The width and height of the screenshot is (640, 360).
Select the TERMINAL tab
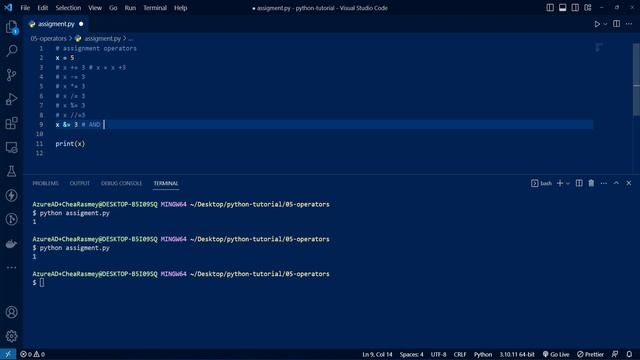[166, 184]
